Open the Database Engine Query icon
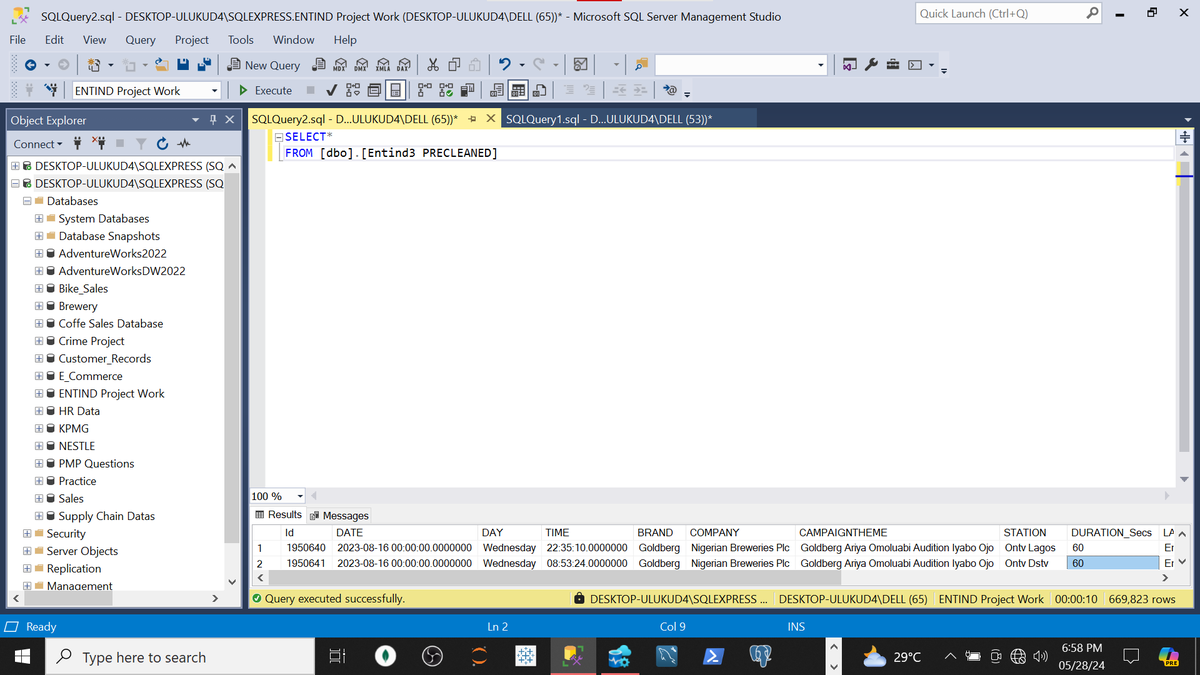 click(317, 65)
